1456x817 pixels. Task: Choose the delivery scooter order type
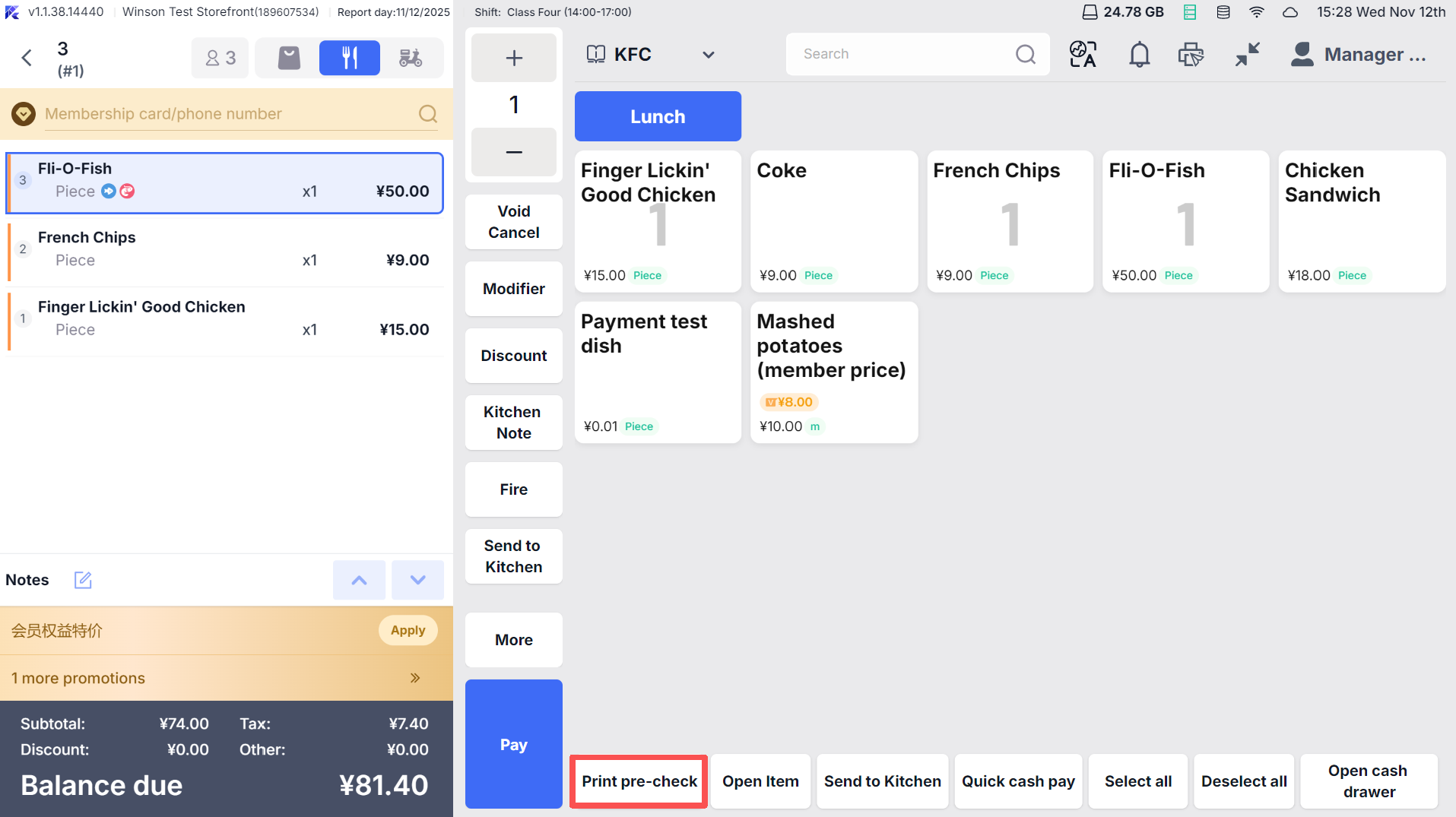[411, 58]
